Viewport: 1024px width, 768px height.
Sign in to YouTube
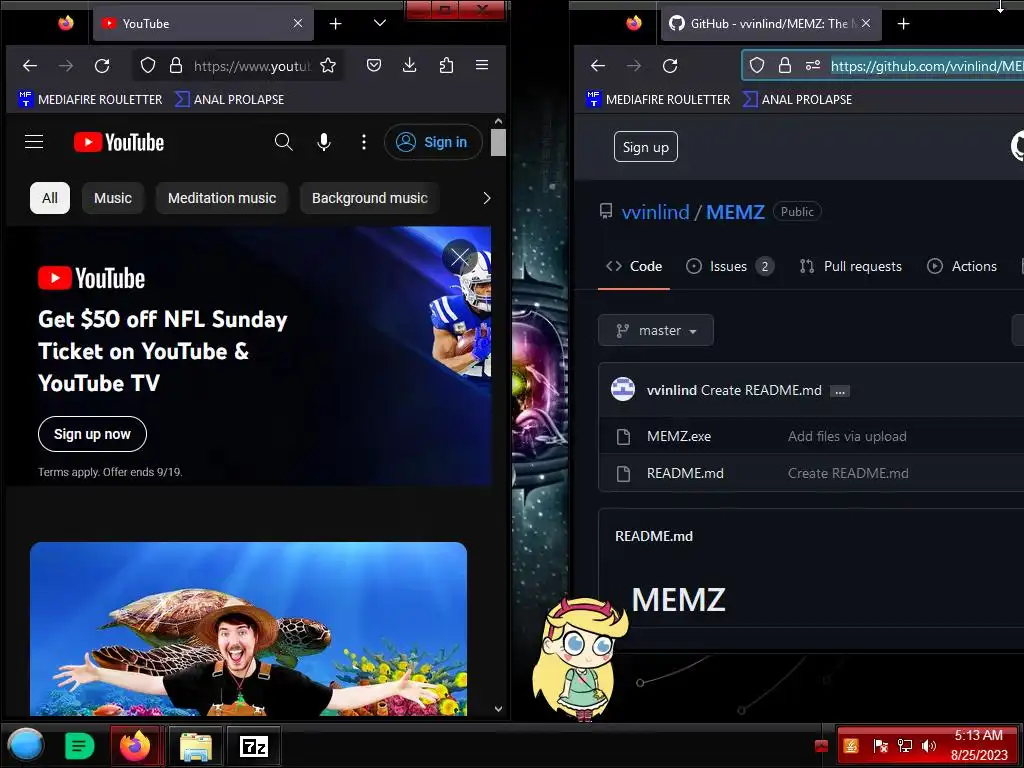click(x=432, y=142)
